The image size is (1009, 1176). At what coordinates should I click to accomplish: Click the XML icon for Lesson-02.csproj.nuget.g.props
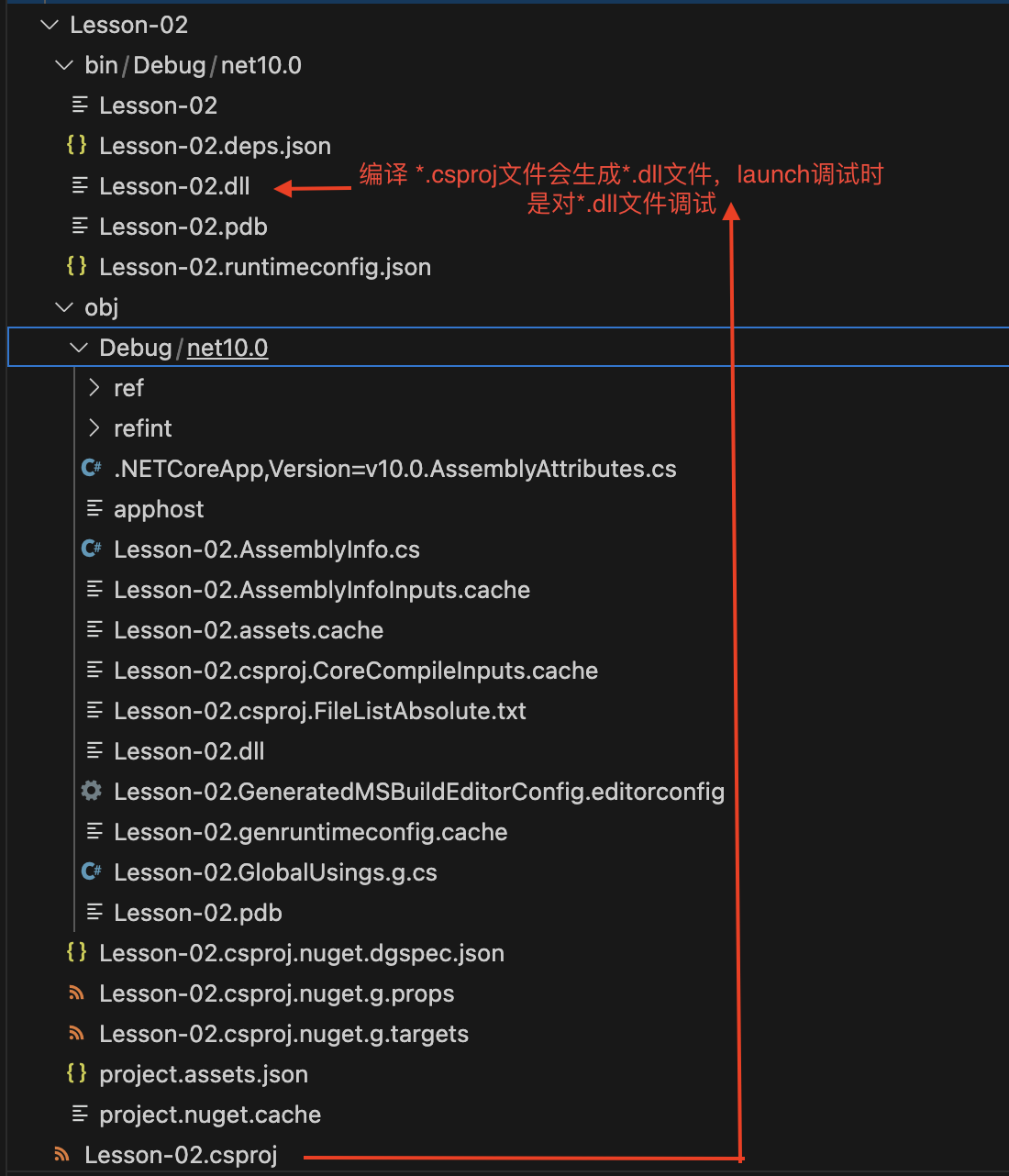tap(77, 993)
